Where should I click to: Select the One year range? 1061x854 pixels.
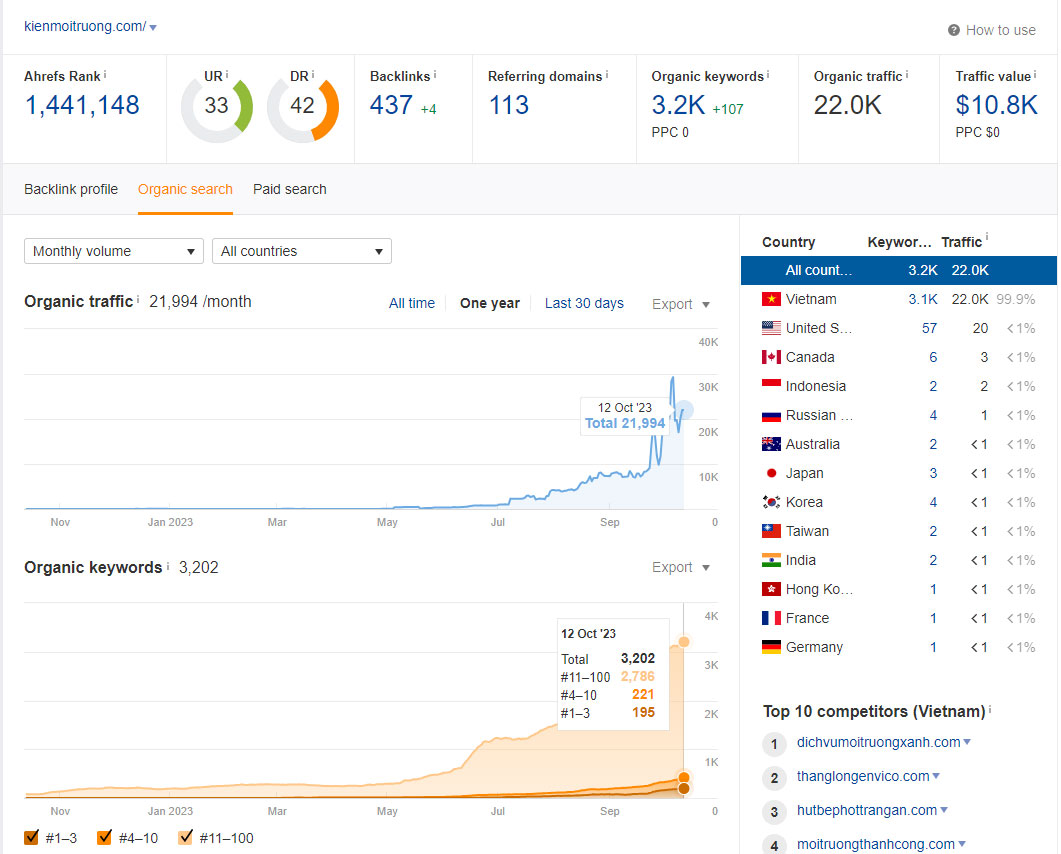coord(490,303)
